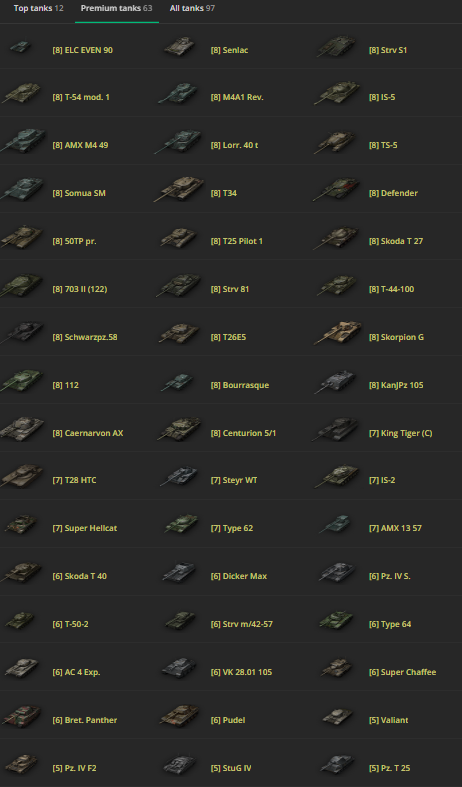Viewport: 462px width, 787px height.
Task: Click the ELC EVEN 90 tank icon
Action: (21, 47)
